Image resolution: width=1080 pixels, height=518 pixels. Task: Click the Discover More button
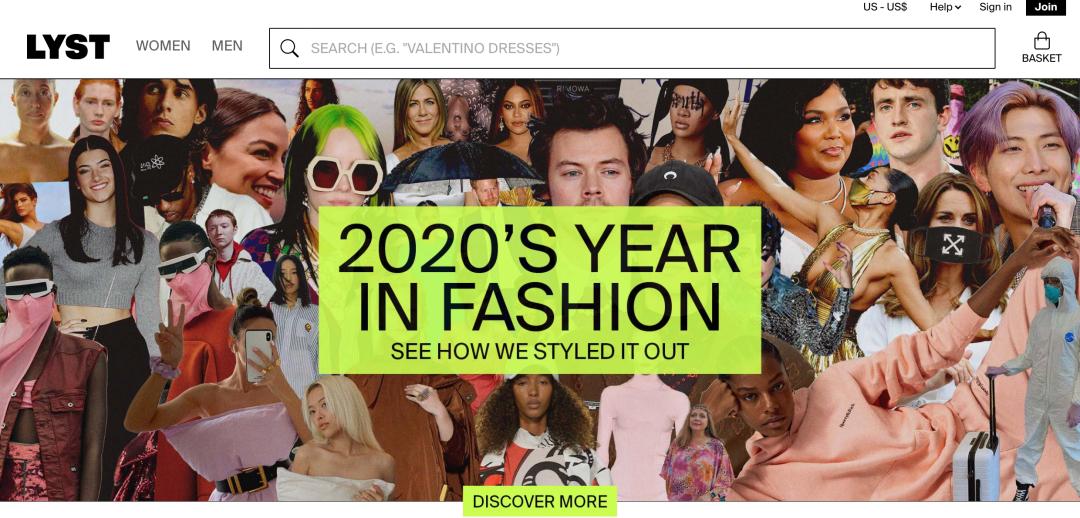540,501
